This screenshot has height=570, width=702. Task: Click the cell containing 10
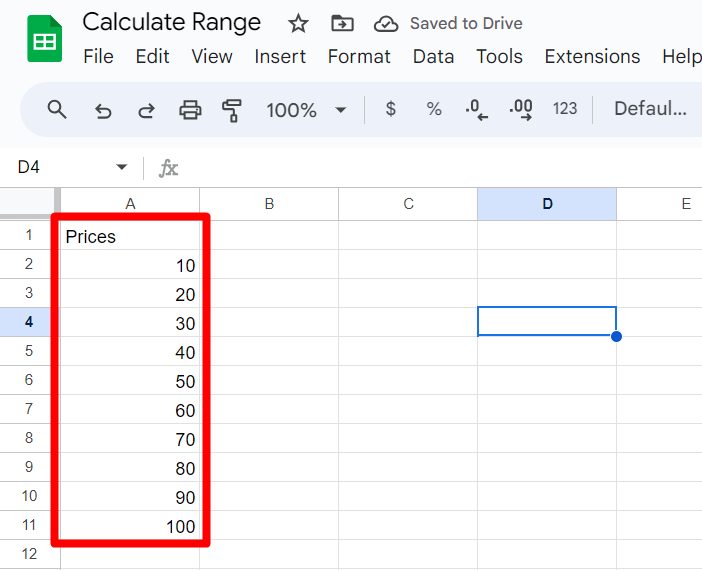click(130, 264)
